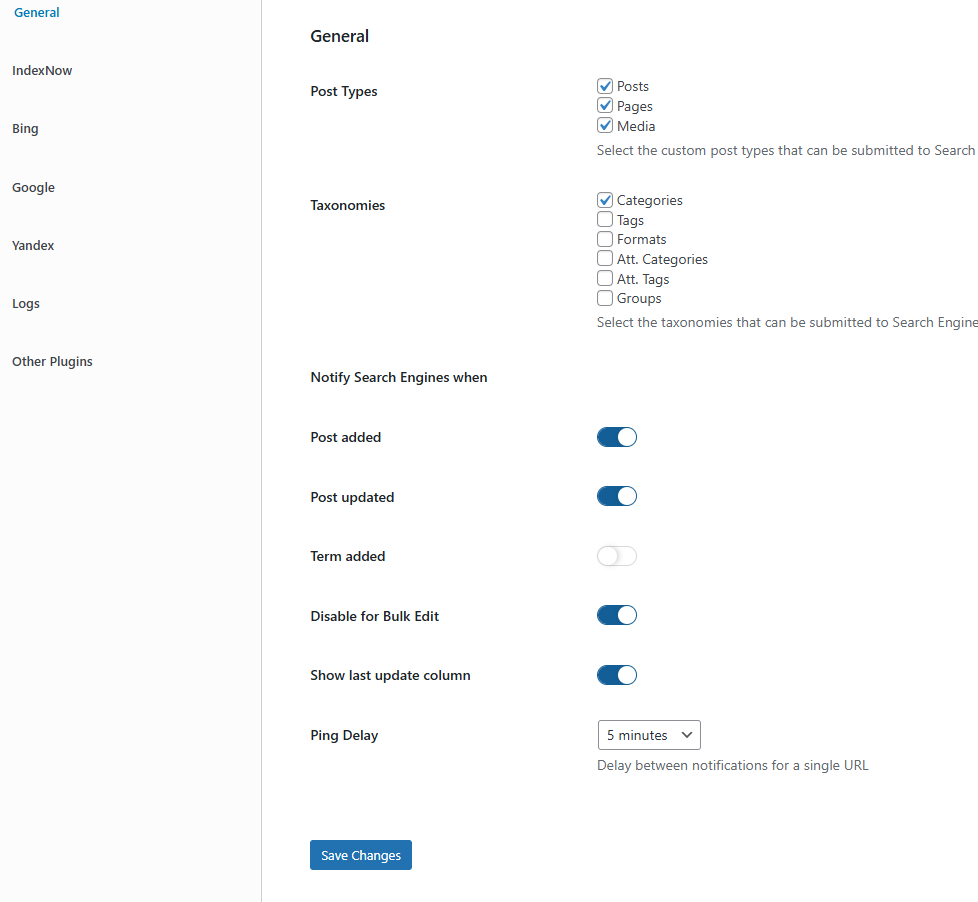Uncheck the Posts post type
This screenshot has width=978, height=902.
pos(604,86)
